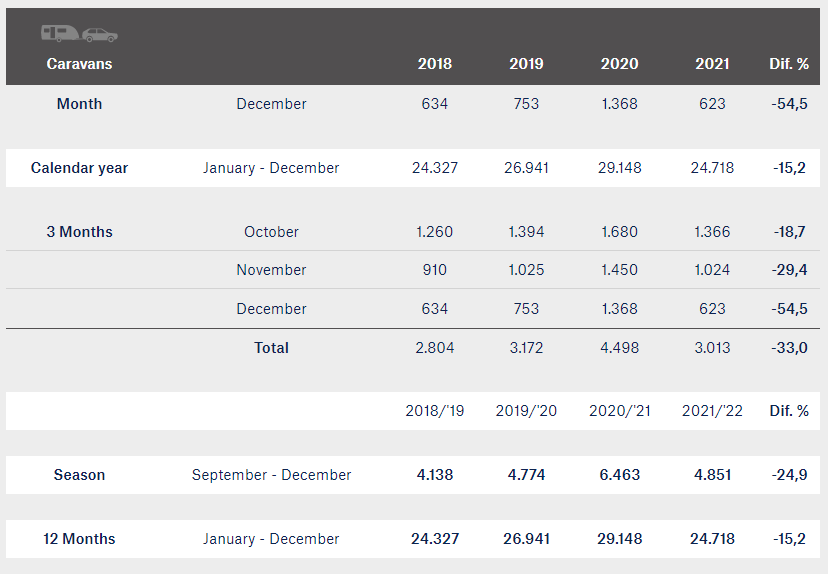The width and height of the screenshot is (828, 574).
Task: Select the -18,7 difference value
Action: tap(789, 232)
